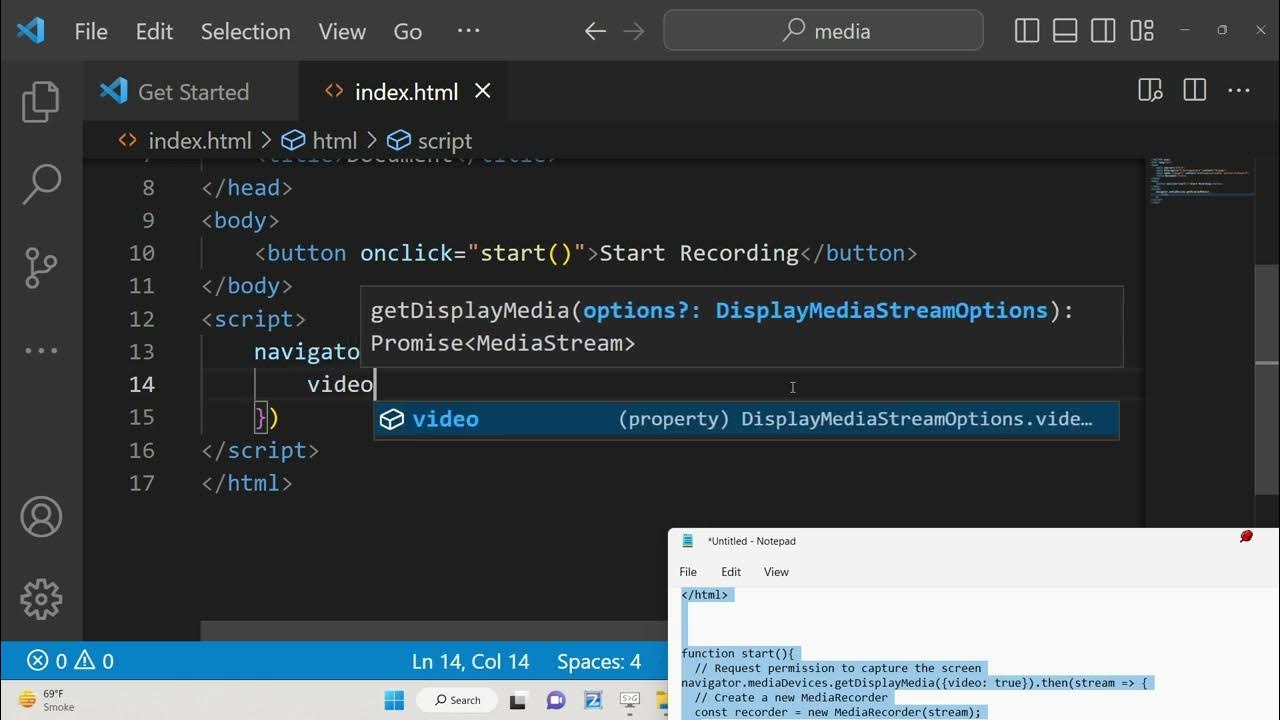Click the 'media' search box at top
Viewport: 1280px width, 720px height.
coord(822,31)
